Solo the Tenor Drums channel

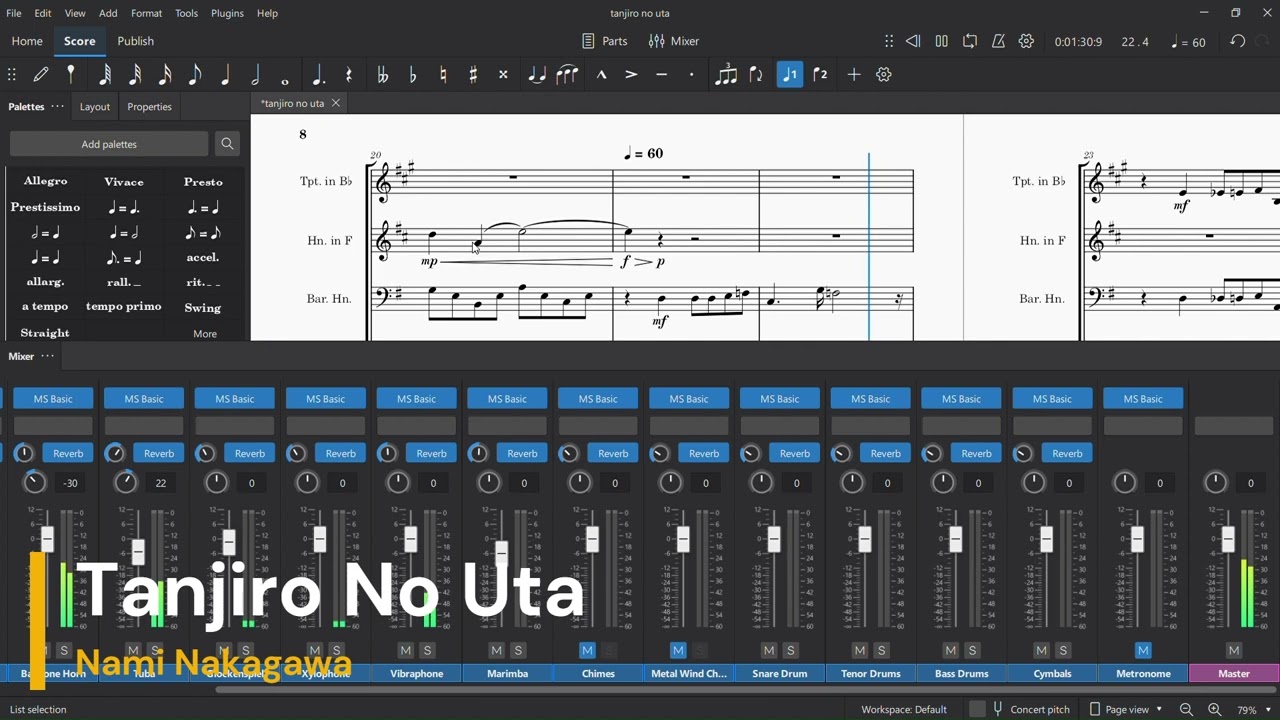coord(881,650)
